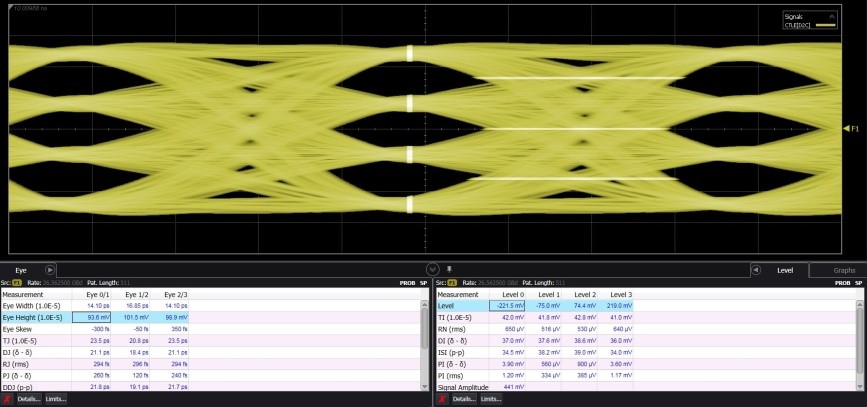
Task: Click the pin icon above Level panel
Action: (450, 269)
